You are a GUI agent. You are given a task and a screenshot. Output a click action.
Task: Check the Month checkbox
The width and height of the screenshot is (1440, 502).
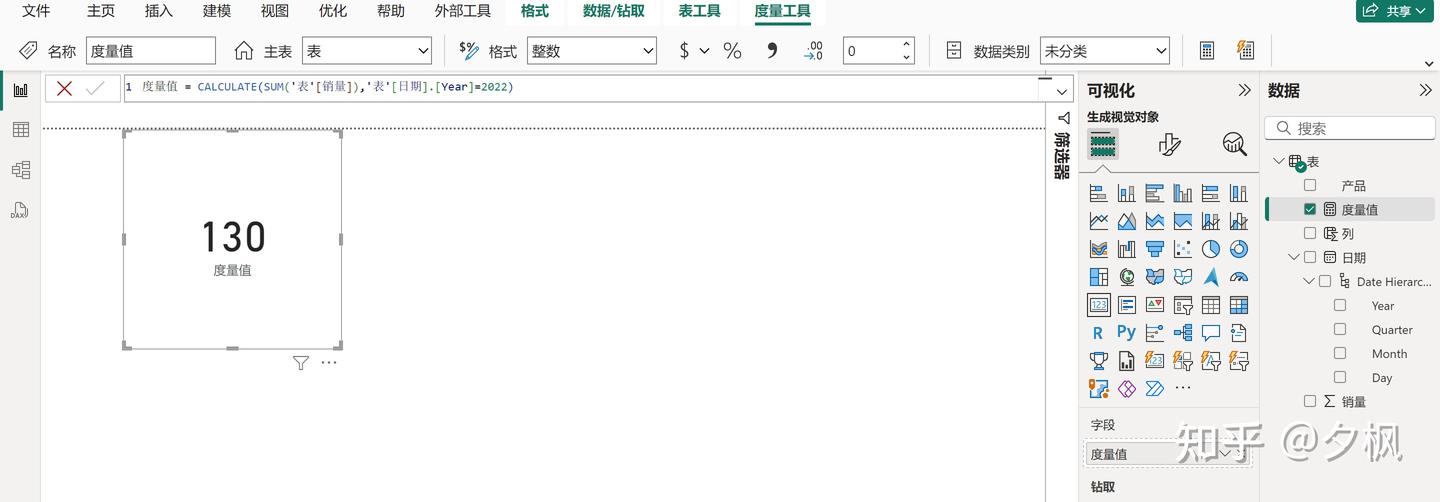pos(1340,353)
